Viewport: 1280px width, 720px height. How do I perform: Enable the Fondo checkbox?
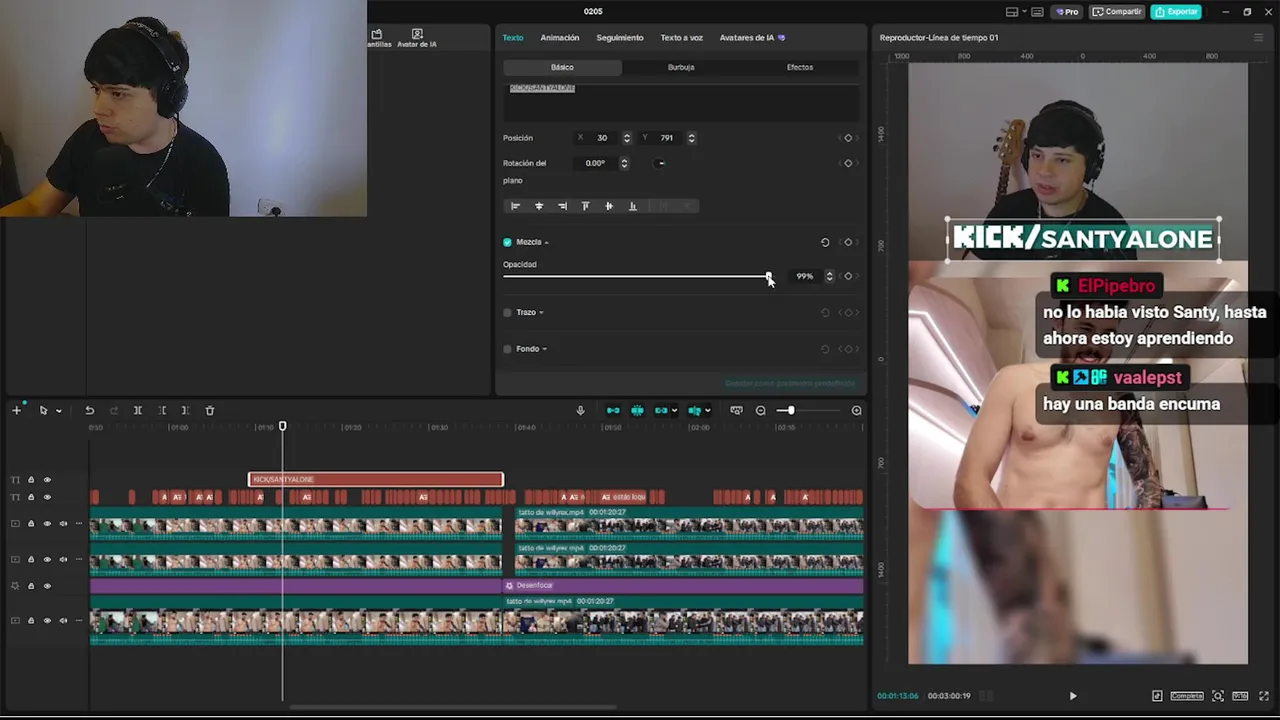[507, 349]
